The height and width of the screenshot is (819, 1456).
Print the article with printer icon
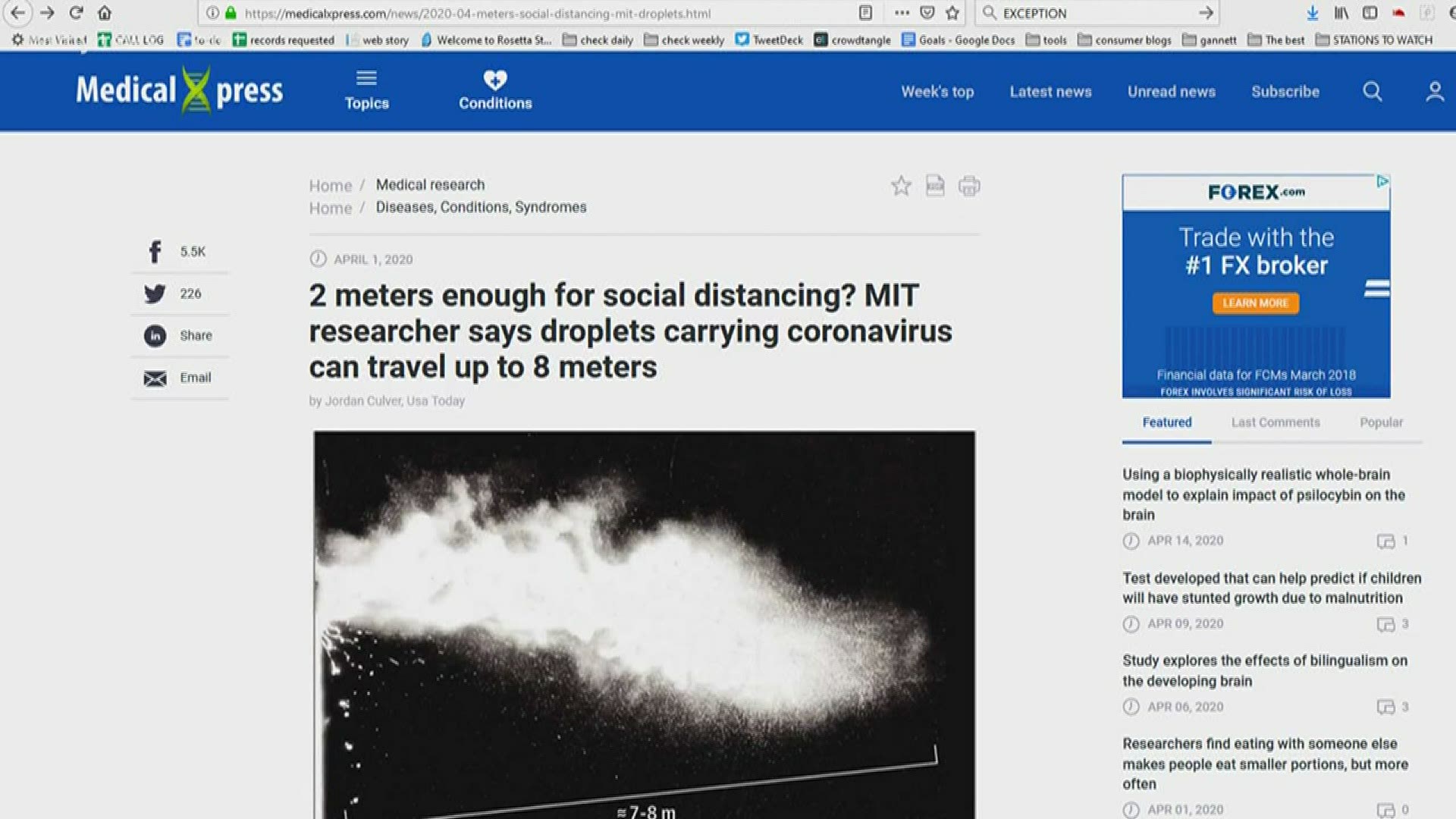(969, 186)
